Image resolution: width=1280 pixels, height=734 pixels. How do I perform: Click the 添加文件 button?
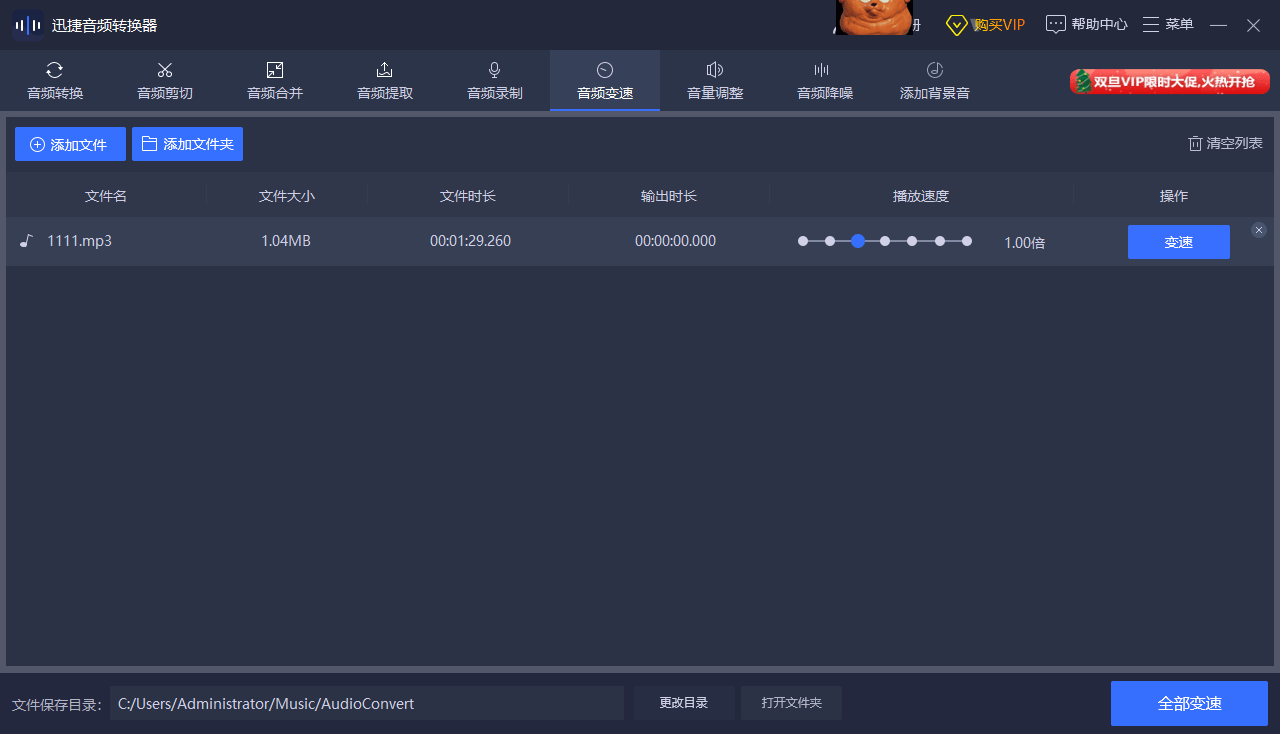70,144
